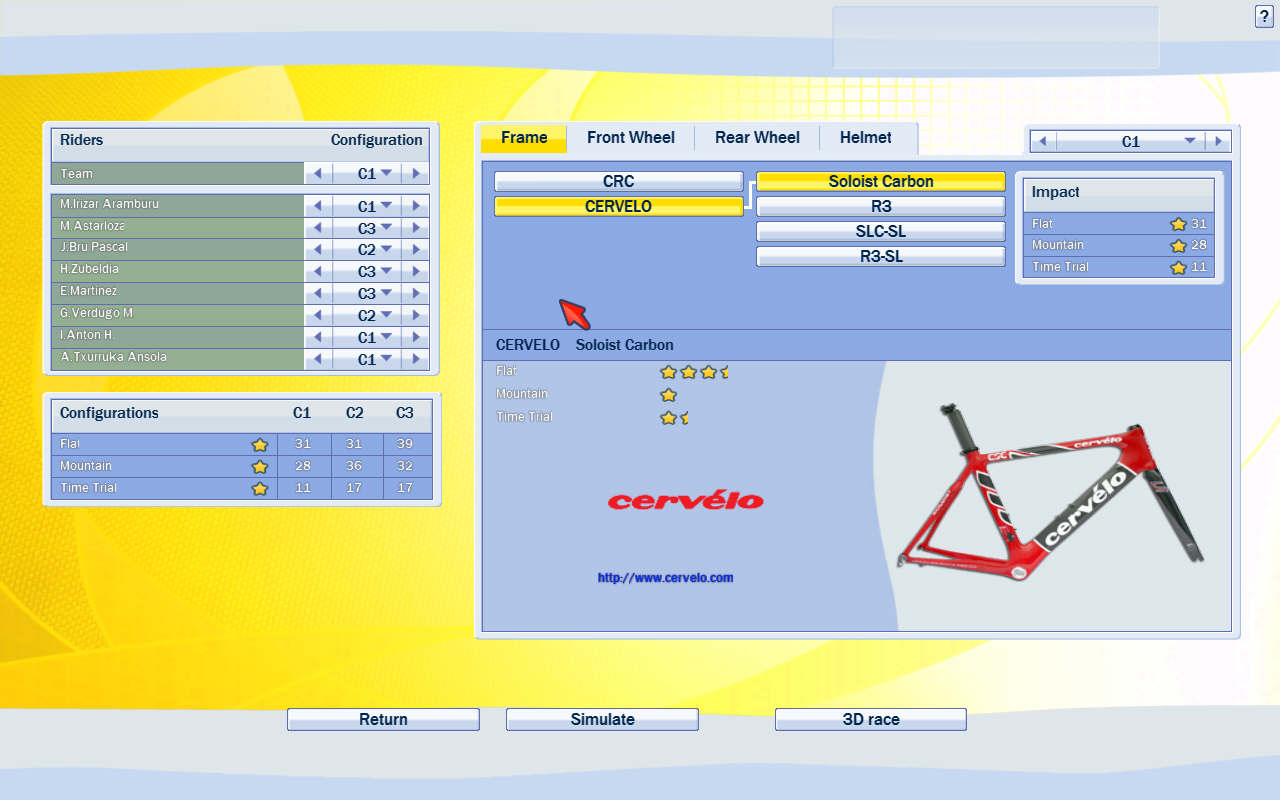
Task: Click the red Cervélo brand logo
Action: pyautogui.click(x=685, y=500)
